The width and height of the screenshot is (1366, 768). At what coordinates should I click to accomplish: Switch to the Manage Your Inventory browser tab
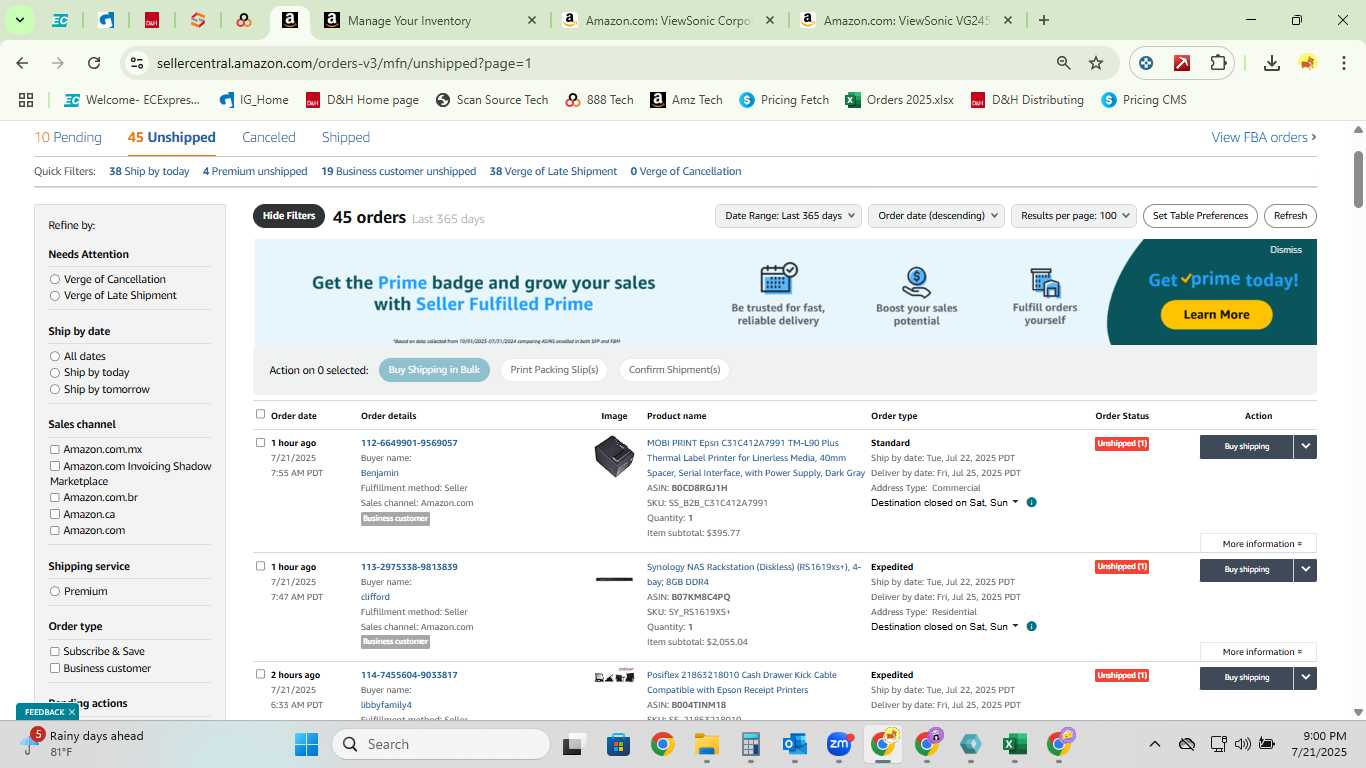[430, 20]
